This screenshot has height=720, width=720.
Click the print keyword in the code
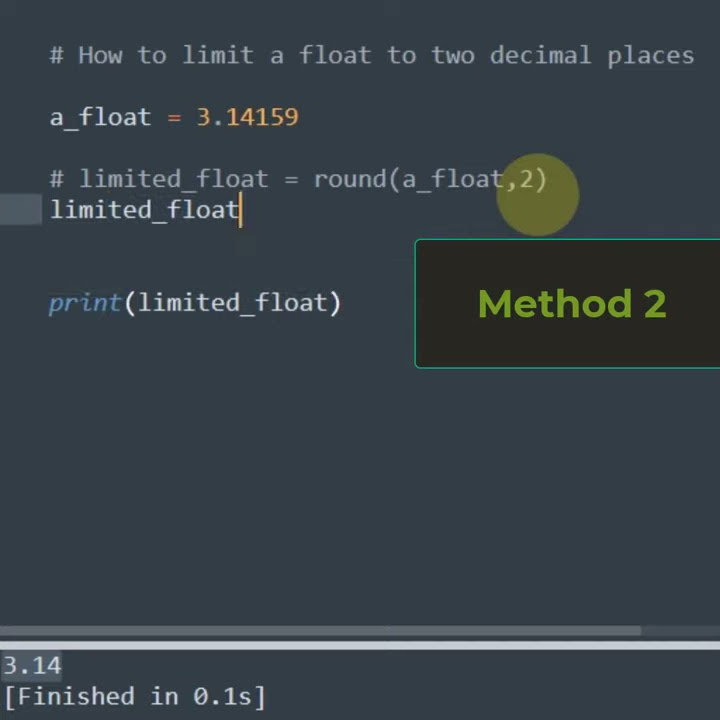84,303
